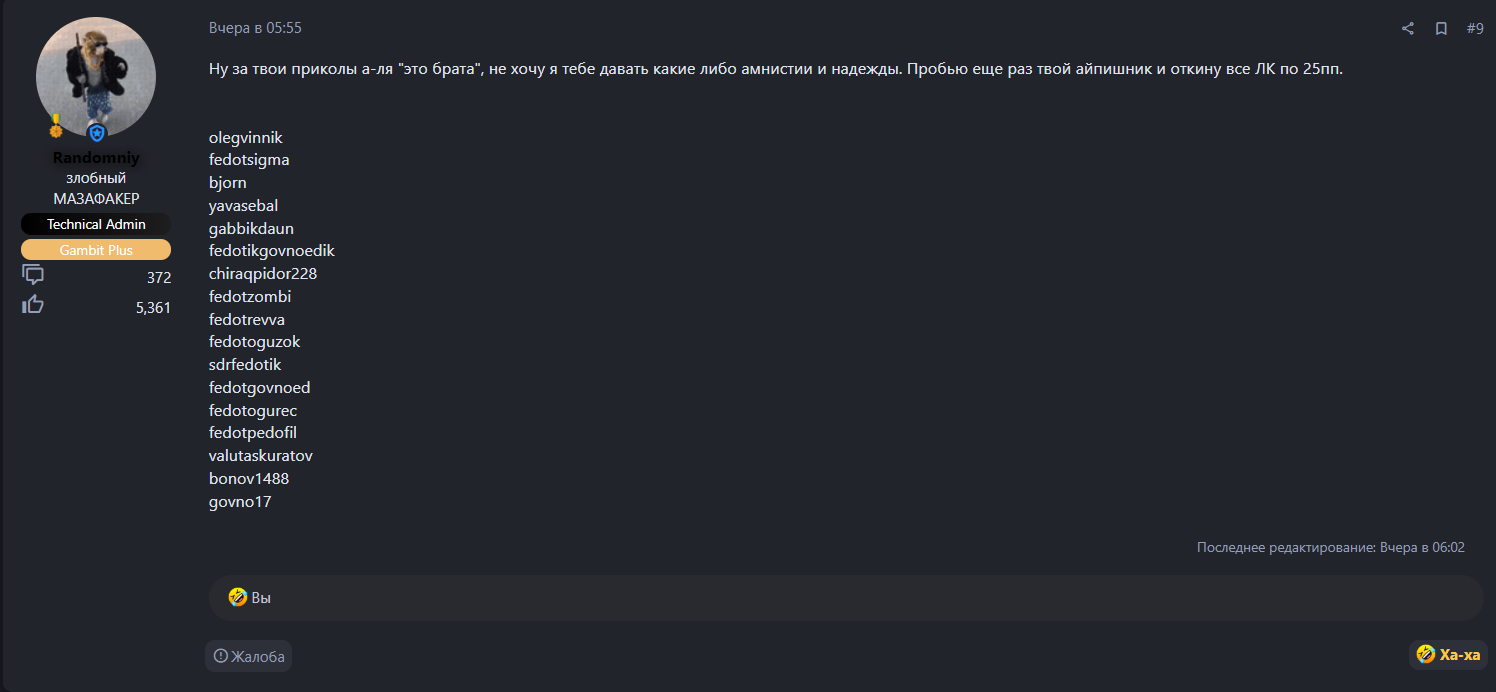Click the last edit time Вчера в 06:02
The width and height of the screenshot is (1496, 692).
coord(1422,548)
